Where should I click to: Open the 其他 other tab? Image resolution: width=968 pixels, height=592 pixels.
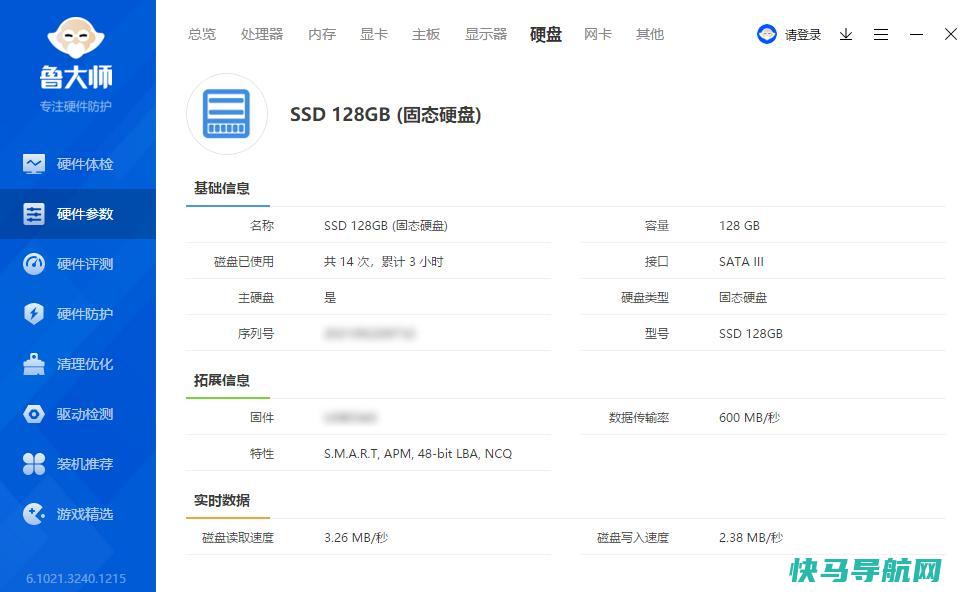point(650,34)
